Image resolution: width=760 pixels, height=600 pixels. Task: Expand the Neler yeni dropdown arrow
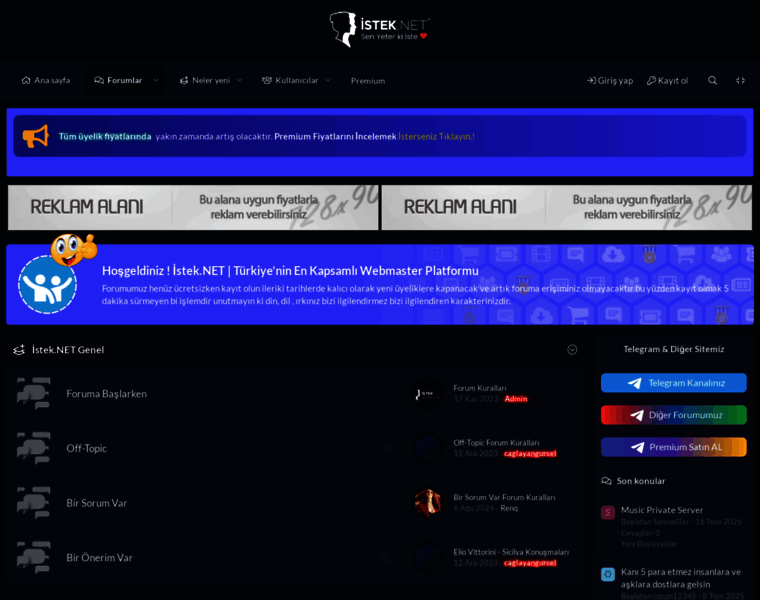(239, 80)
